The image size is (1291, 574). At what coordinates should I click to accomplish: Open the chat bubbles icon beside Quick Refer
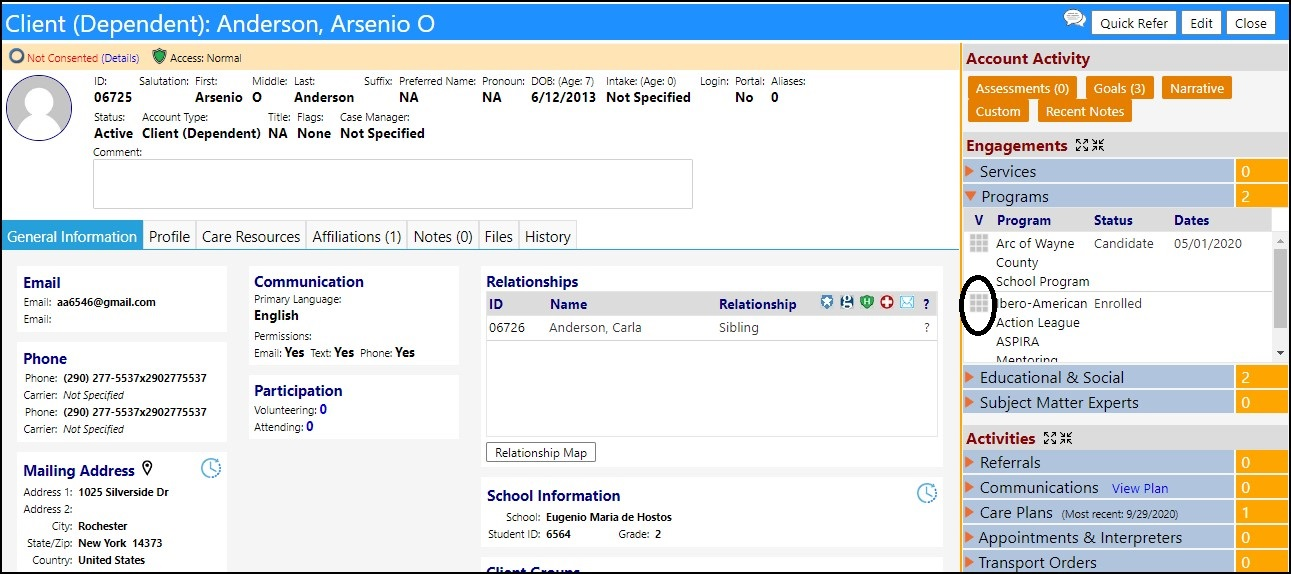(x=1074, y=20)
